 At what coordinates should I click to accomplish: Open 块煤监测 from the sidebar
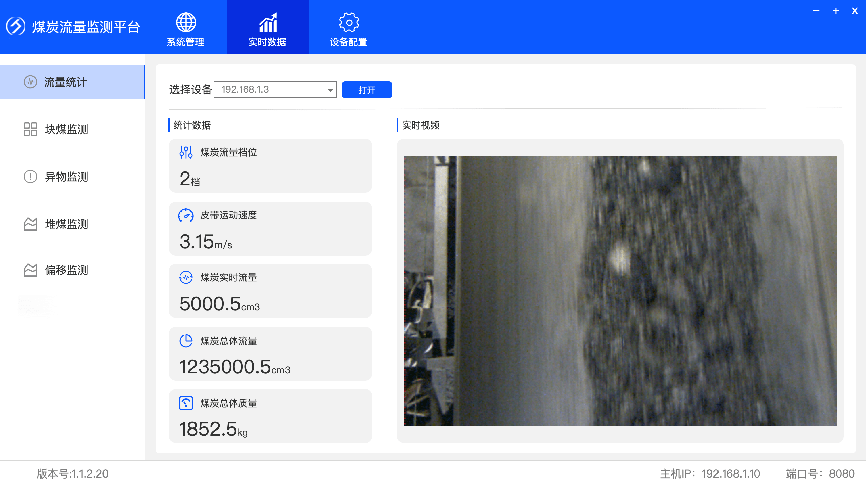72,129
